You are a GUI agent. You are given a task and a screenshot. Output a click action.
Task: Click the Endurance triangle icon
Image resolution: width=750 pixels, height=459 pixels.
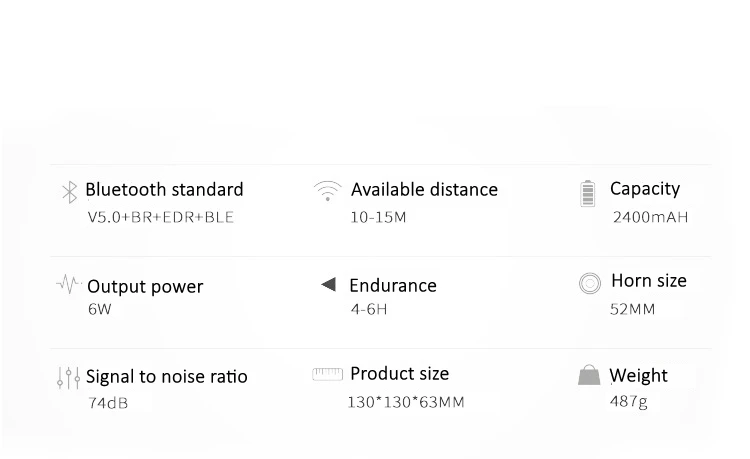pyautogui.click(x=329, y=284)
